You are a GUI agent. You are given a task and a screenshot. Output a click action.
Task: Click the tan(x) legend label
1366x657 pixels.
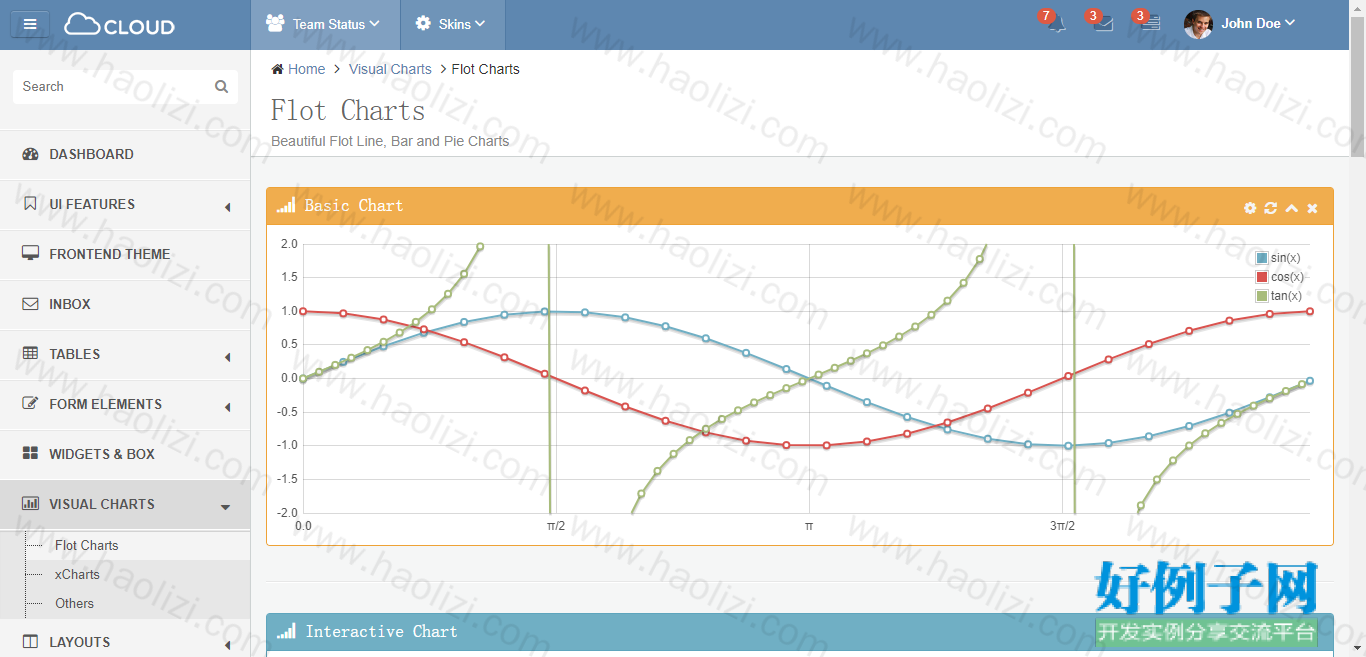pos(1286,296)
